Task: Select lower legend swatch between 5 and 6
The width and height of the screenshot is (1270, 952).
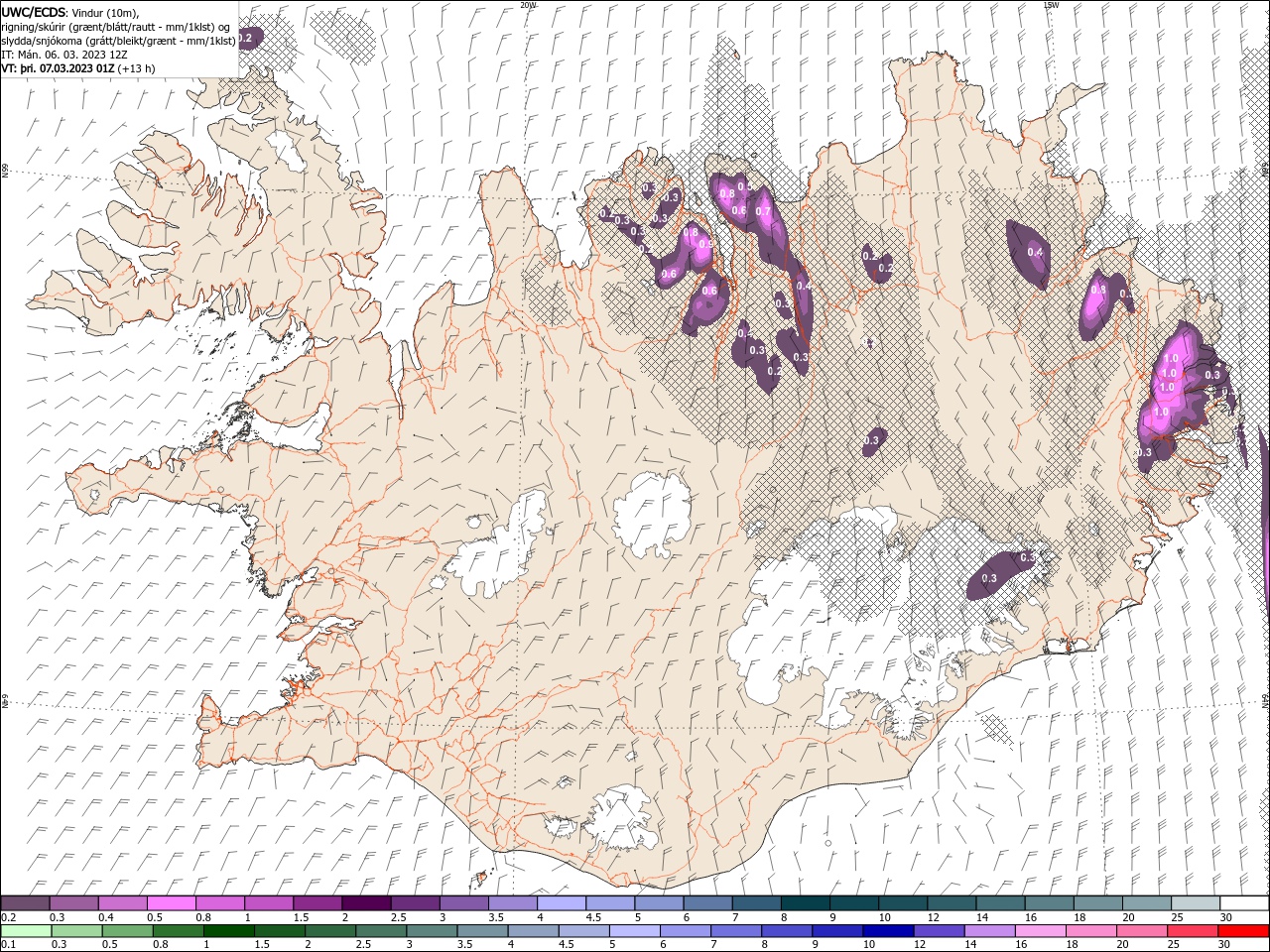Action: (x=634, y=931)
